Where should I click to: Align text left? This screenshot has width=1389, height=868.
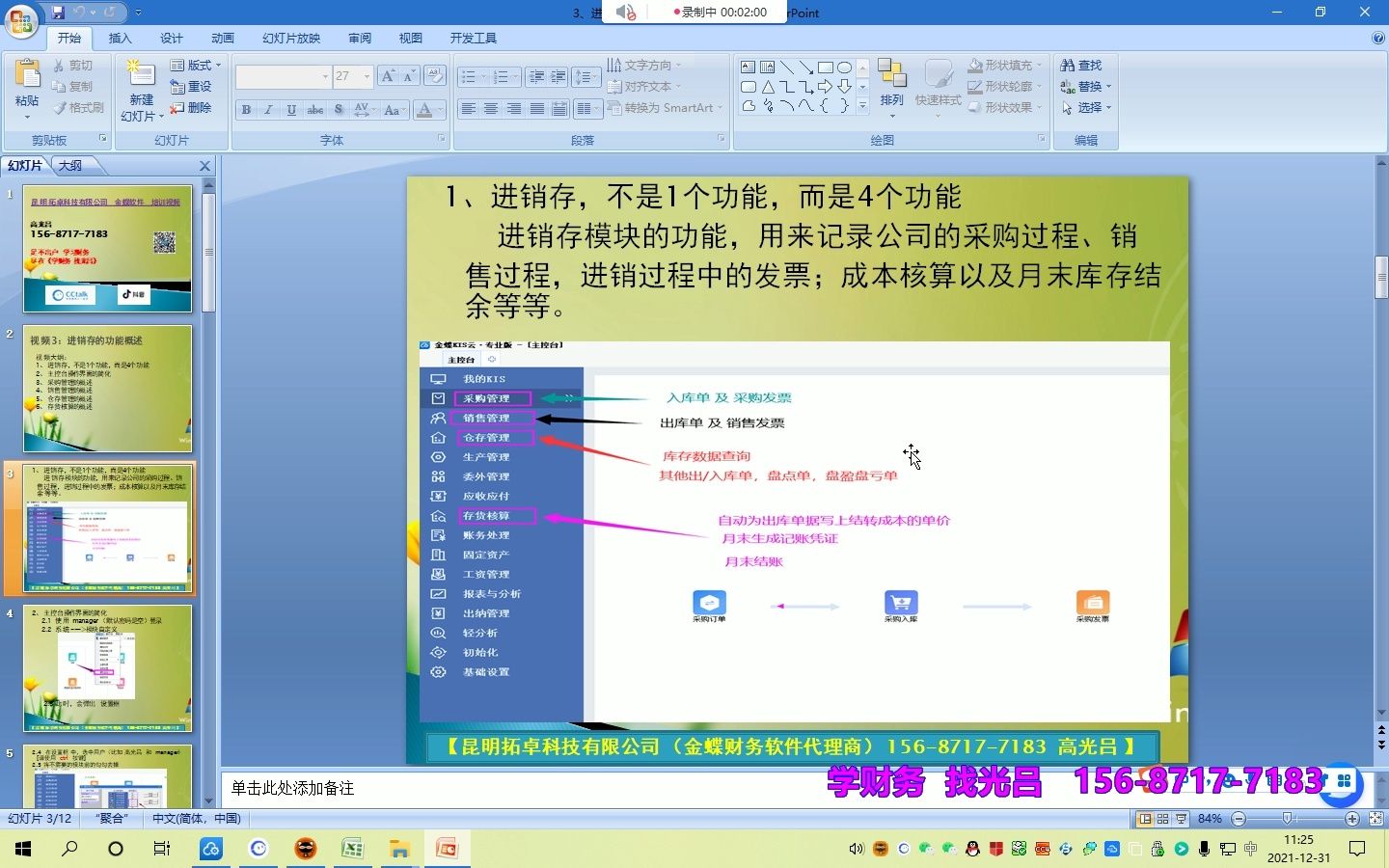(x=468, y=109)
